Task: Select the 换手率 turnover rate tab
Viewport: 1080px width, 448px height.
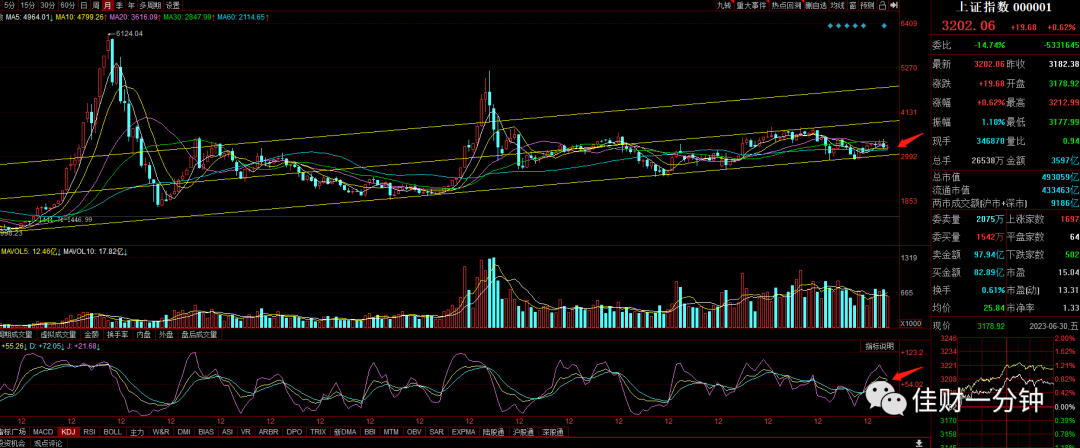Action: (117, 334)
